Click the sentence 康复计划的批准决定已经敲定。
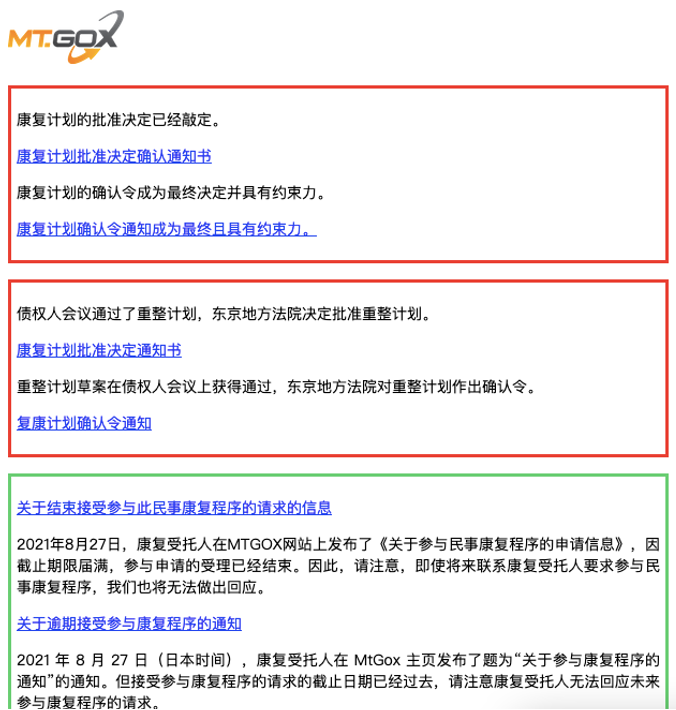 (118, 120)
